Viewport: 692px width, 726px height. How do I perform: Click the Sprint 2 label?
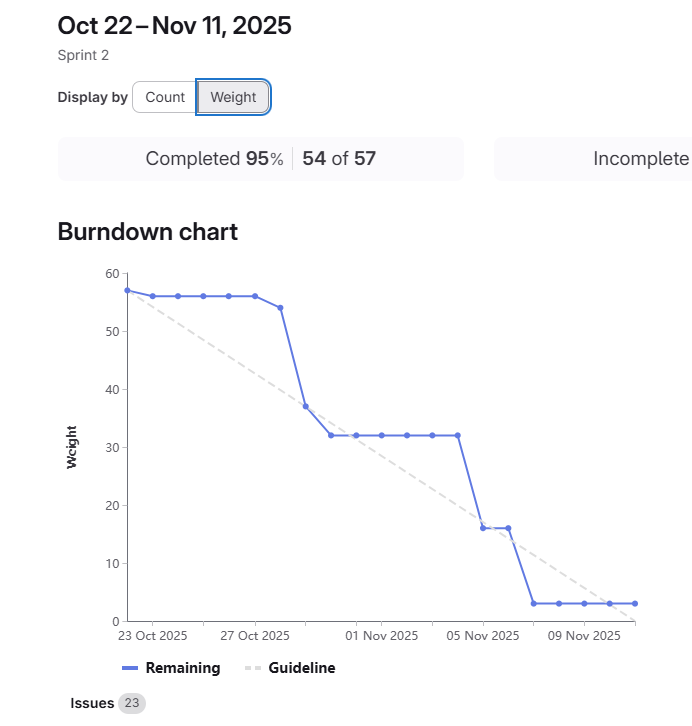84,55
